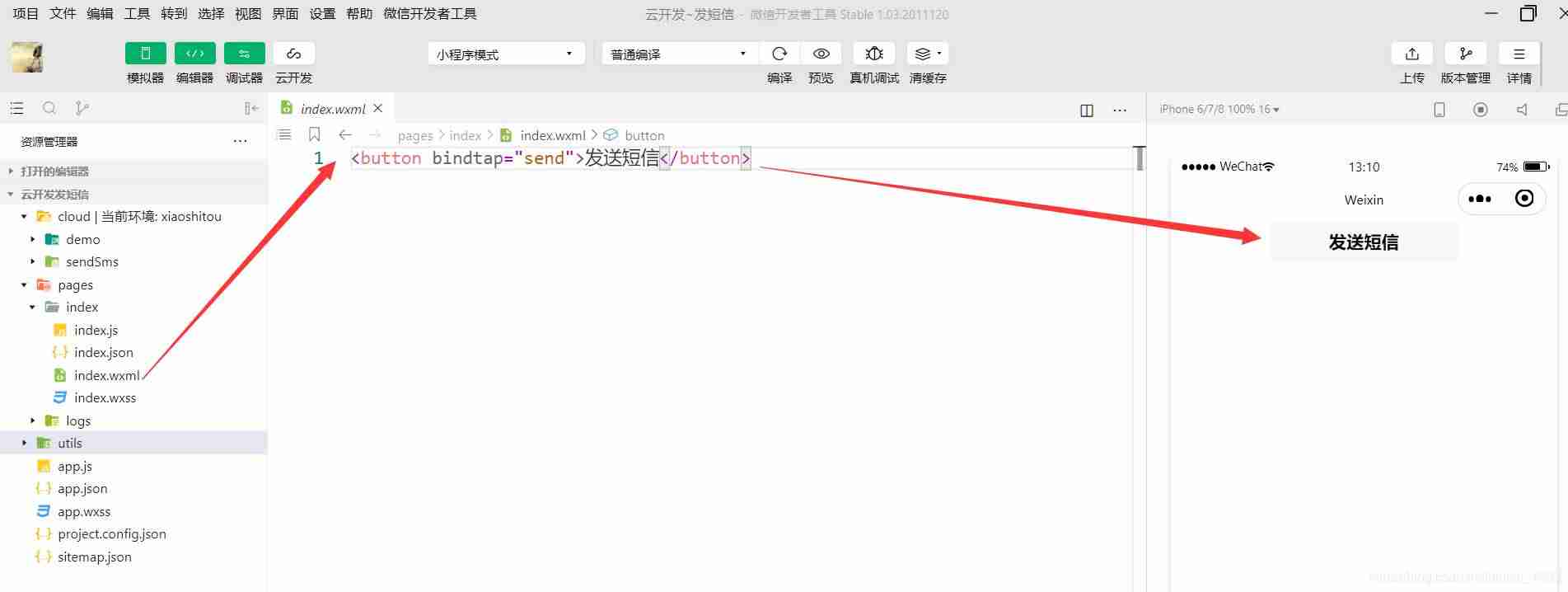Open the mini program mode dropdown
This screenshot has width=1568, height=592.
506,54
